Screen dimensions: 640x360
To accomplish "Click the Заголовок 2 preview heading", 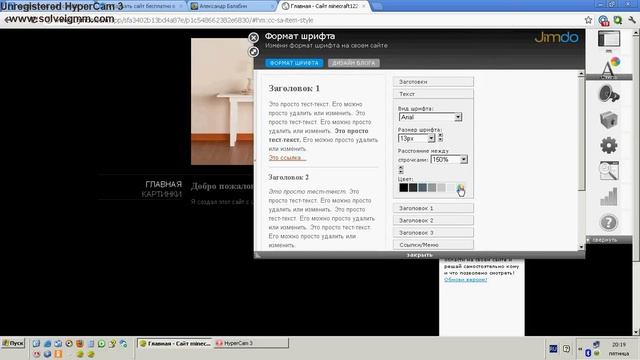I will pyautogui.click(x=289, y=177).
